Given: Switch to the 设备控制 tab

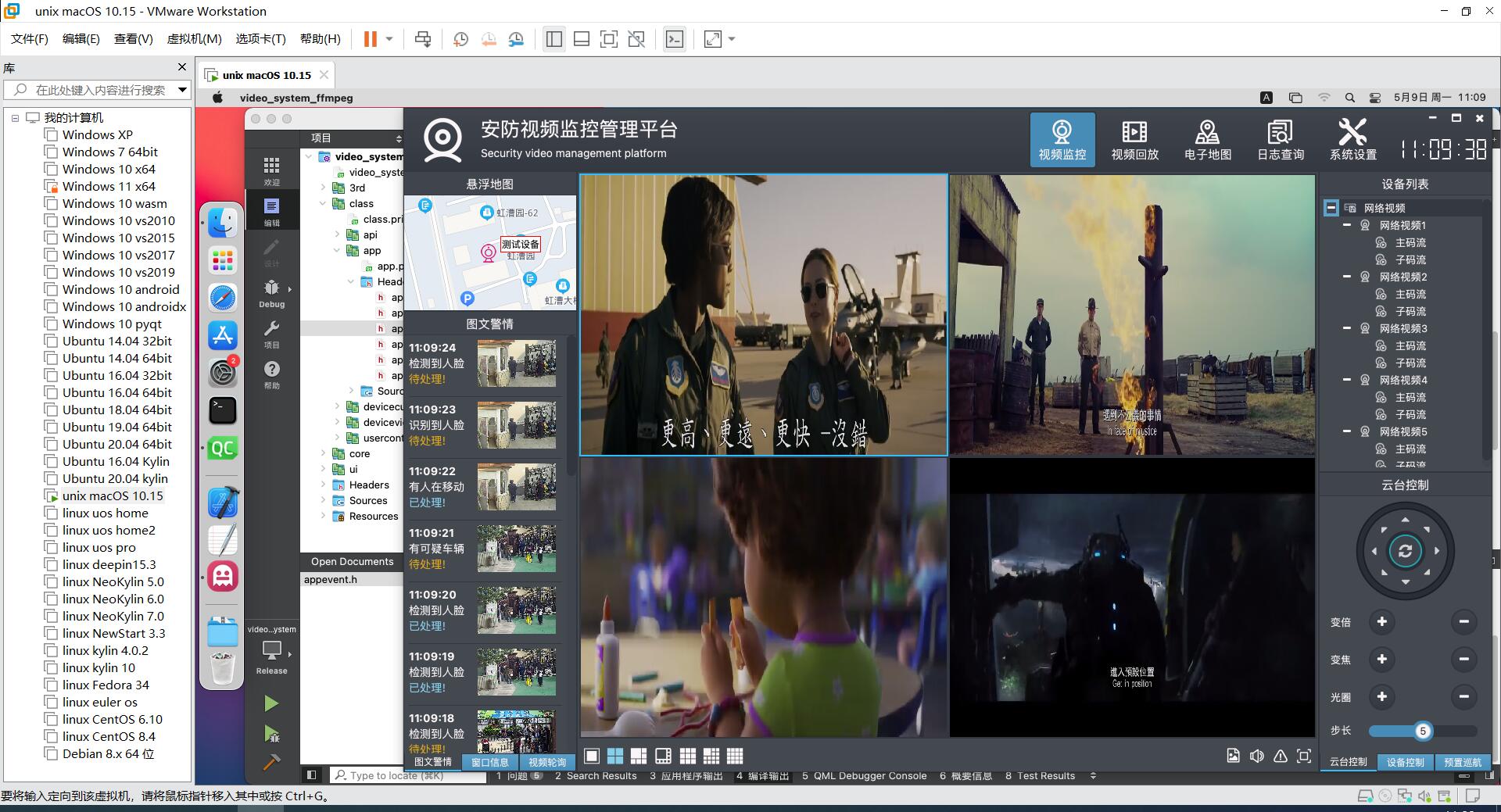Looking at the screenshot, I should (1405, 762).
